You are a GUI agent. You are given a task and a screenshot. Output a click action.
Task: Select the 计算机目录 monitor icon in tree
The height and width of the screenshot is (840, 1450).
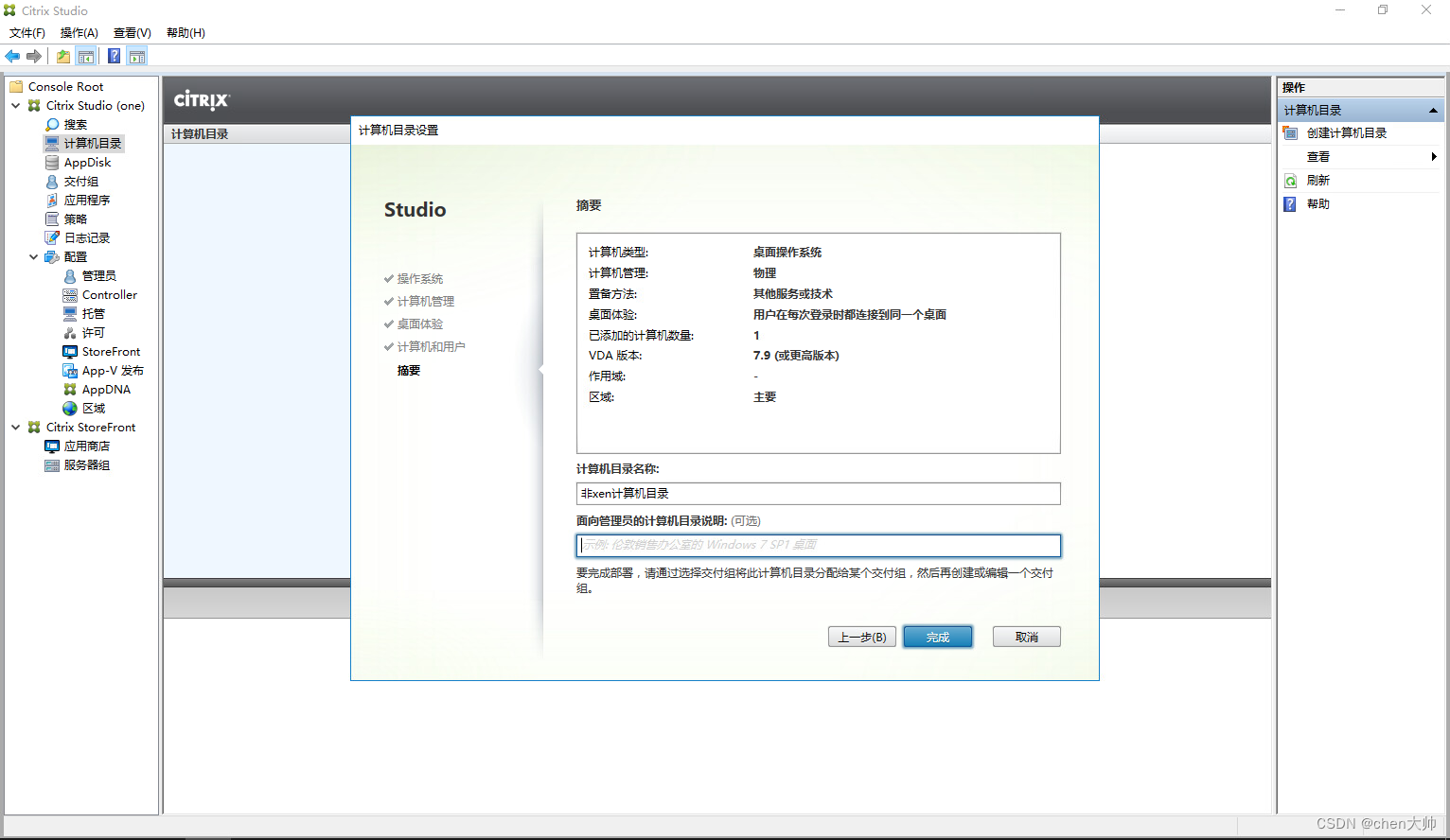tap(52, 144)
